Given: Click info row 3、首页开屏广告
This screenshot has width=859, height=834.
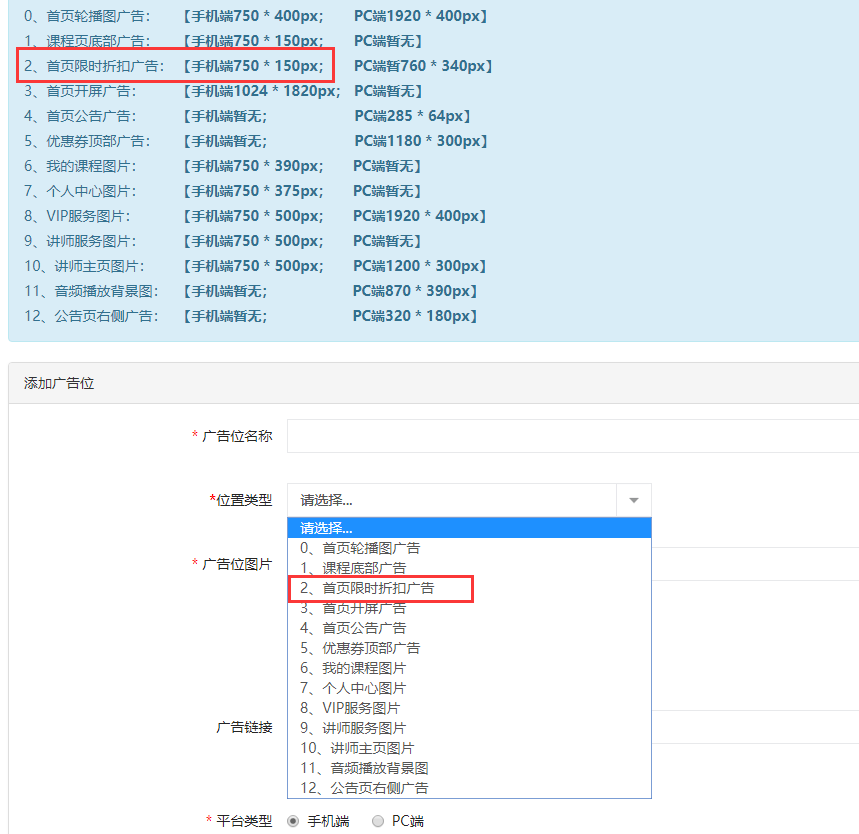Looking at the screenshot, I should click(222, 91).
